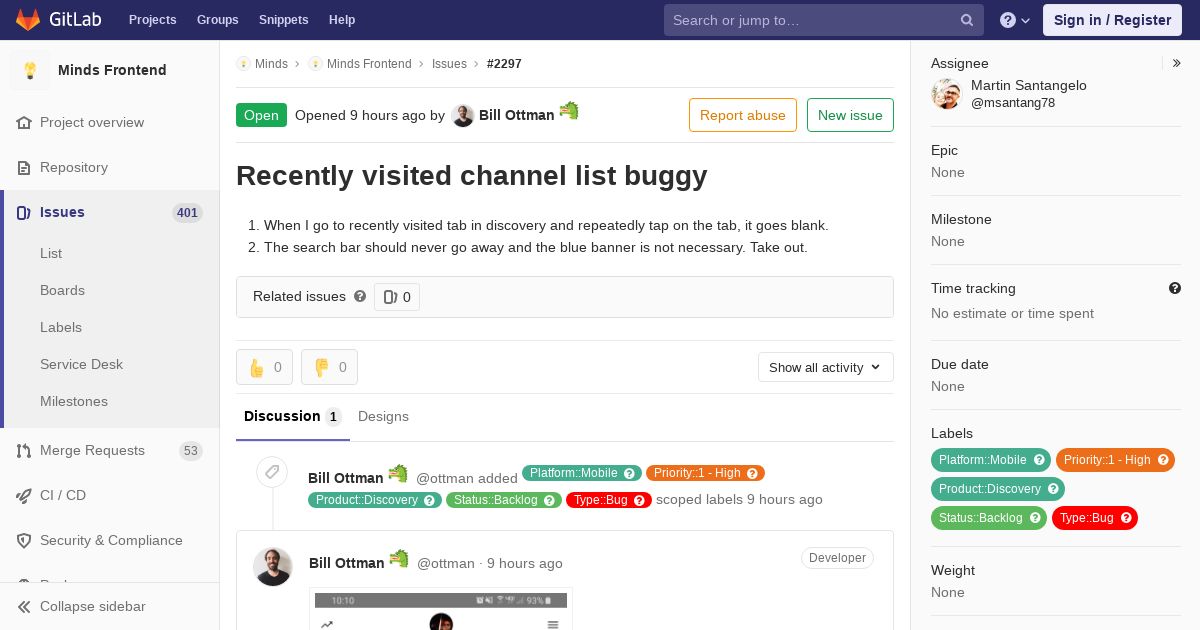Viewport: 1200px width, 630px height.
Task: Click the Minds Frontend lightbulb avatar
Action: [30, 70]
